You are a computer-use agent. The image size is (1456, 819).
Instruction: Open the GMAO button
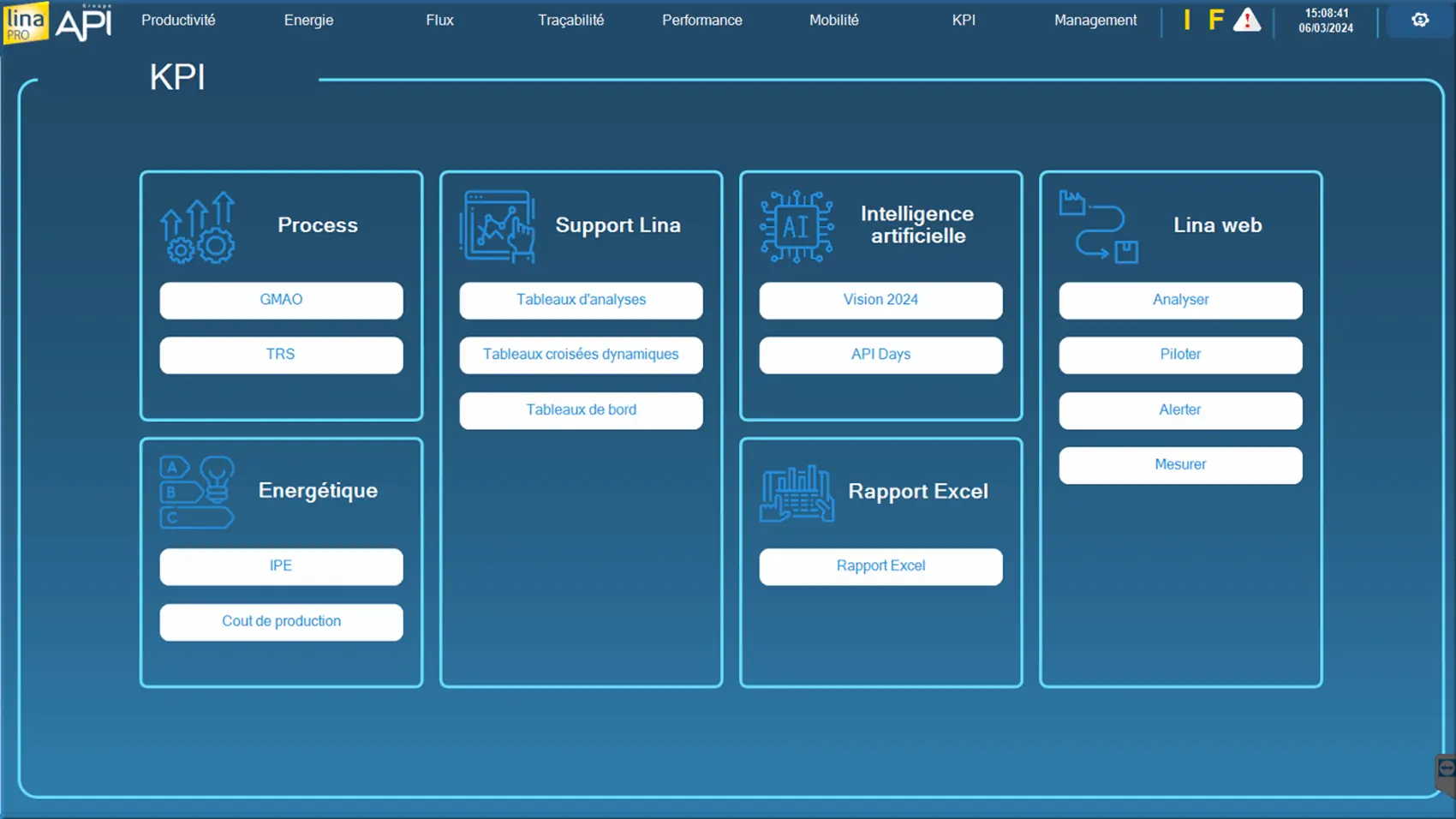281,300
